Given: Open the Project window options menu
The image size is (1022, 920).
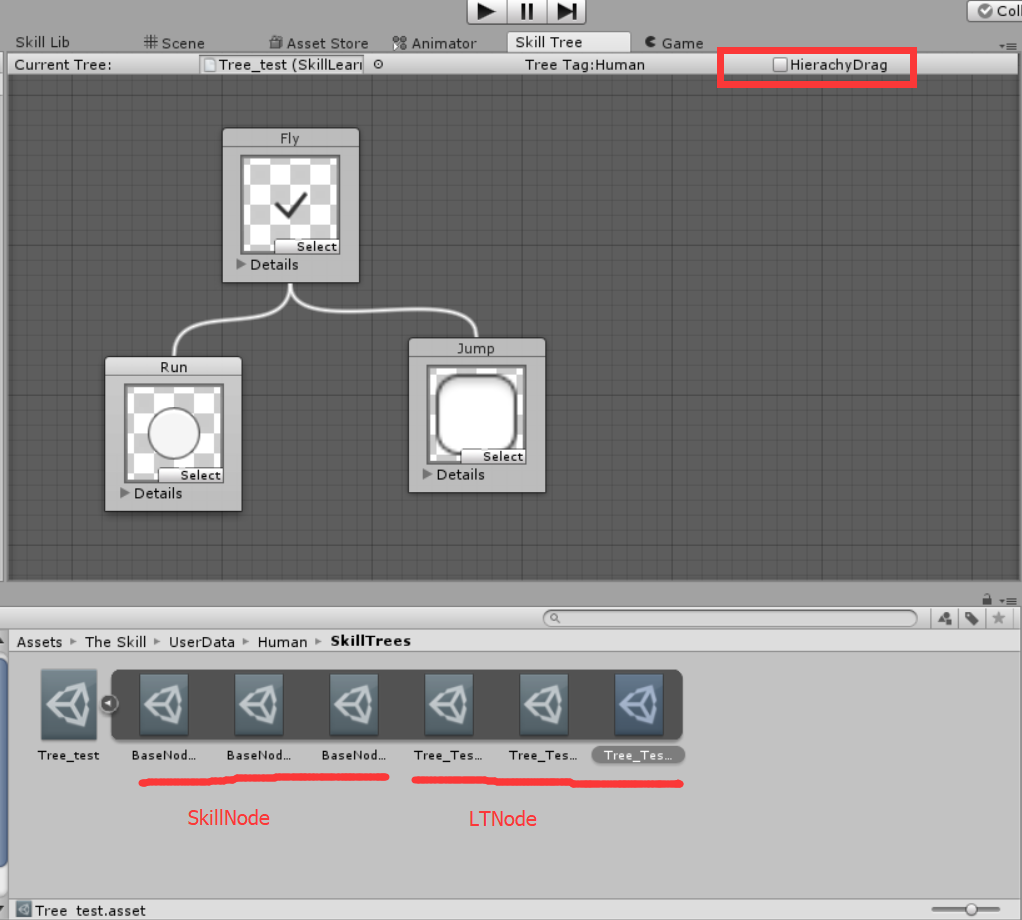Looking at the screenshot, I should 1008,600.
